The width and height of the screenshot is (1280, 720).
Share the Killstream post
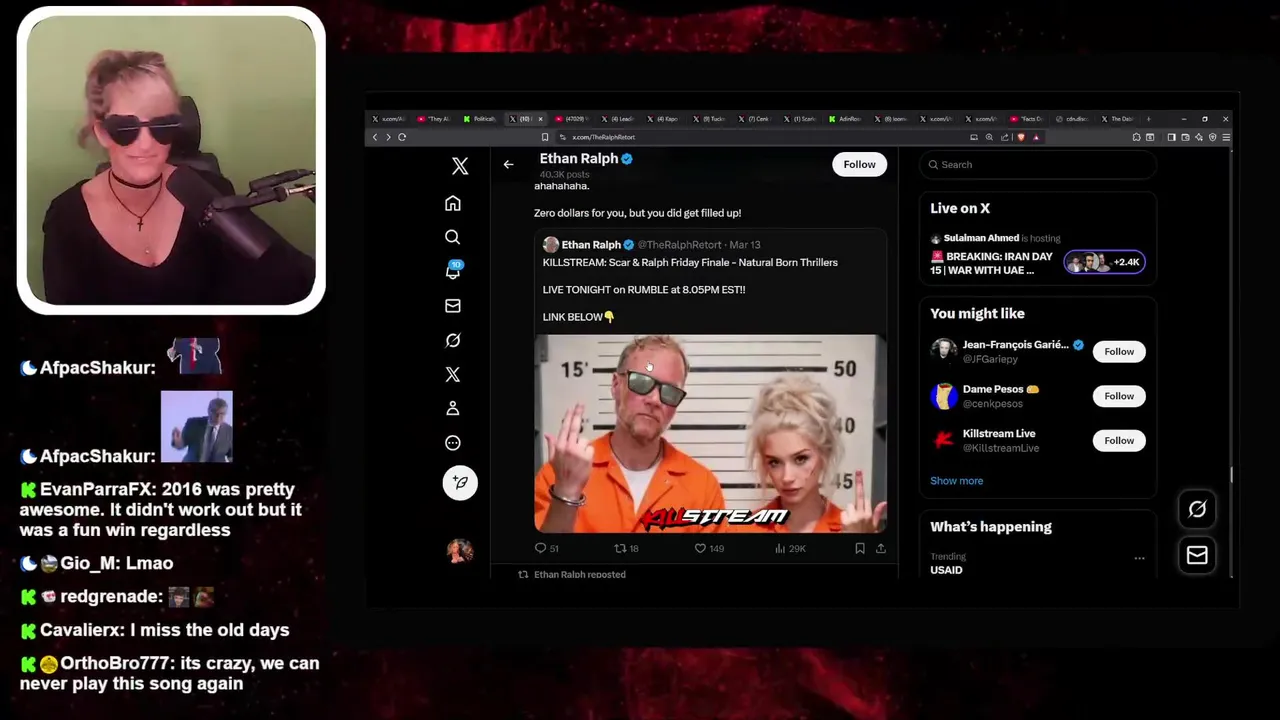tap(880, 548)
